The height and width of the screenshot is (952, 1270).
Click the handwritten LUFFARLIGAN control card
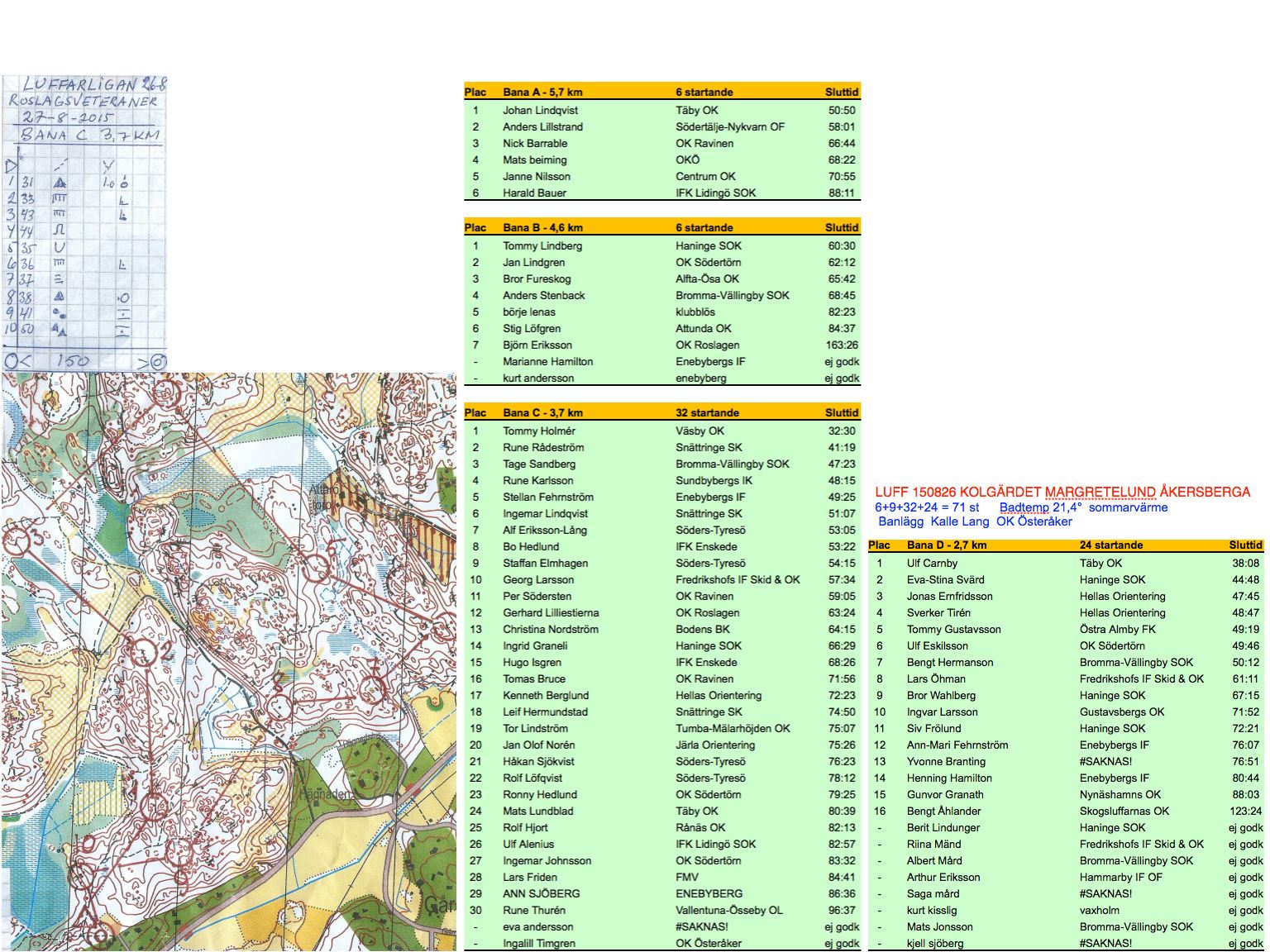pos(84,223)
